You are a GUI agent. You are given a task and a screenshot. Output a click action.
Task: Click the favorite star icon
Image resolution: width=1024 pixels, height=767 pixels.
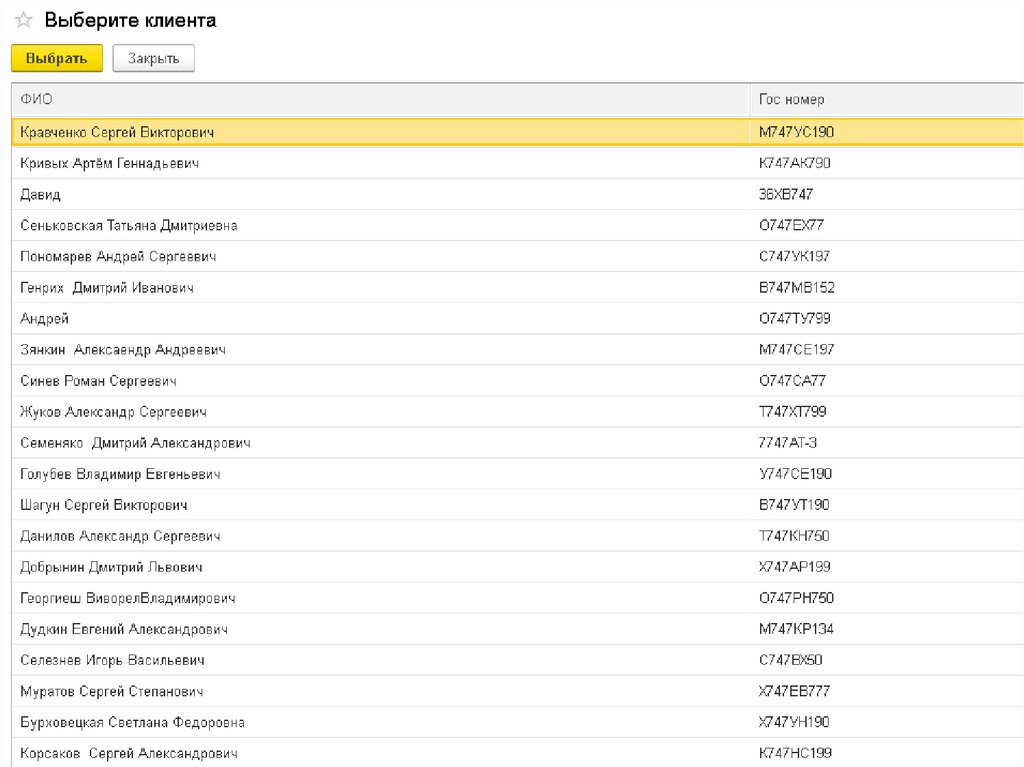pyautogui.click(x=24, y=20)
